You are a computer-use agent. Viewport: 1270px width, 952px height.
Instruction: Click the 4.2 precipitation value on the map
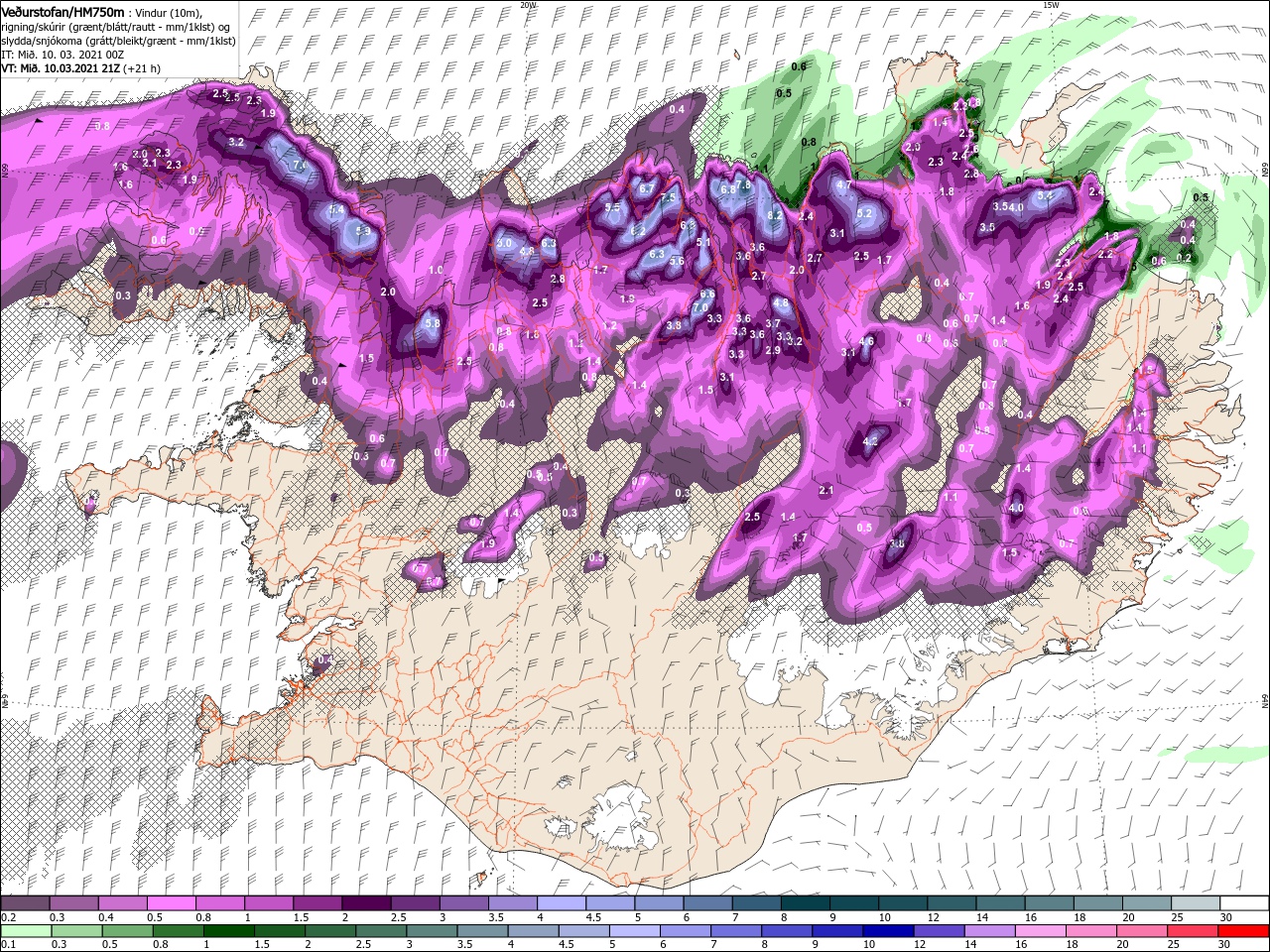click(x=872, y=441)
